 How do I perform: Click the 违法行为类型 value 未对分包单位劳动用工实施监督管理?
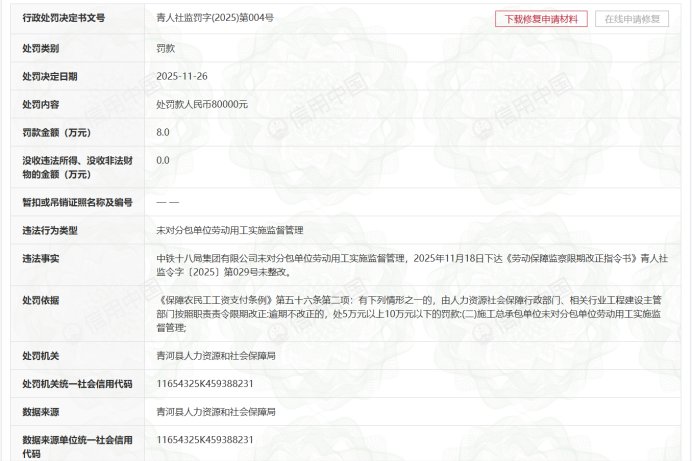229,230
